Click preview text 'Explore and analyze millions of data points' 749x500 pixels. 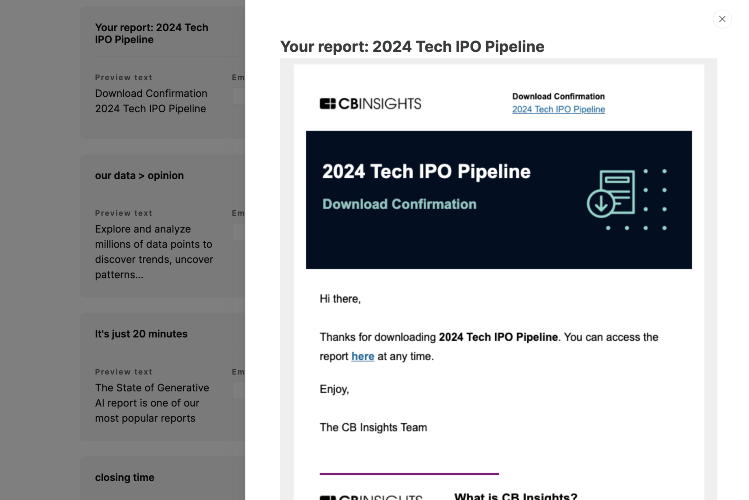154,252
